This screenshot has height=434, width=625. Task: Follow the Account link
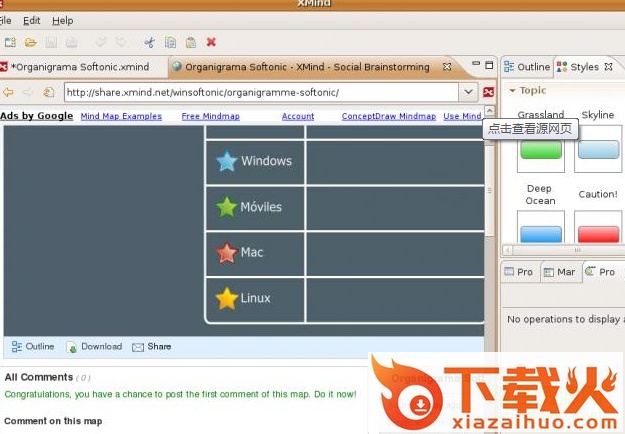pyautogui.click(x=298, y=116)
